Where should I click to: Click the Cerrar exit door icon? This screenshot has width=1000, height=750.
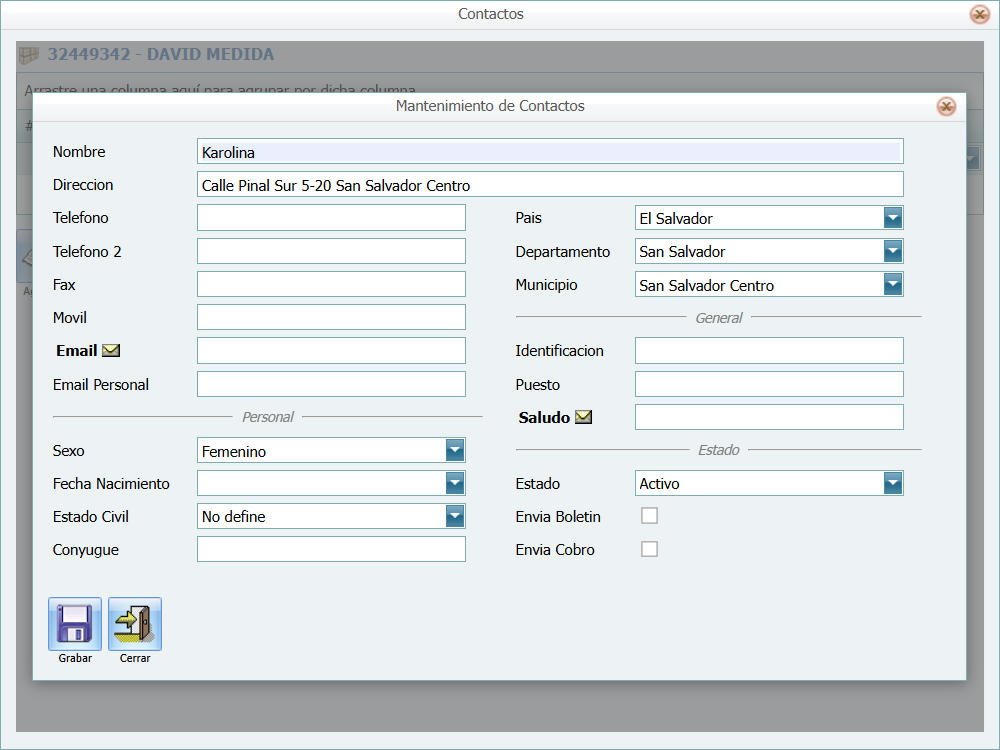(135, 624)
